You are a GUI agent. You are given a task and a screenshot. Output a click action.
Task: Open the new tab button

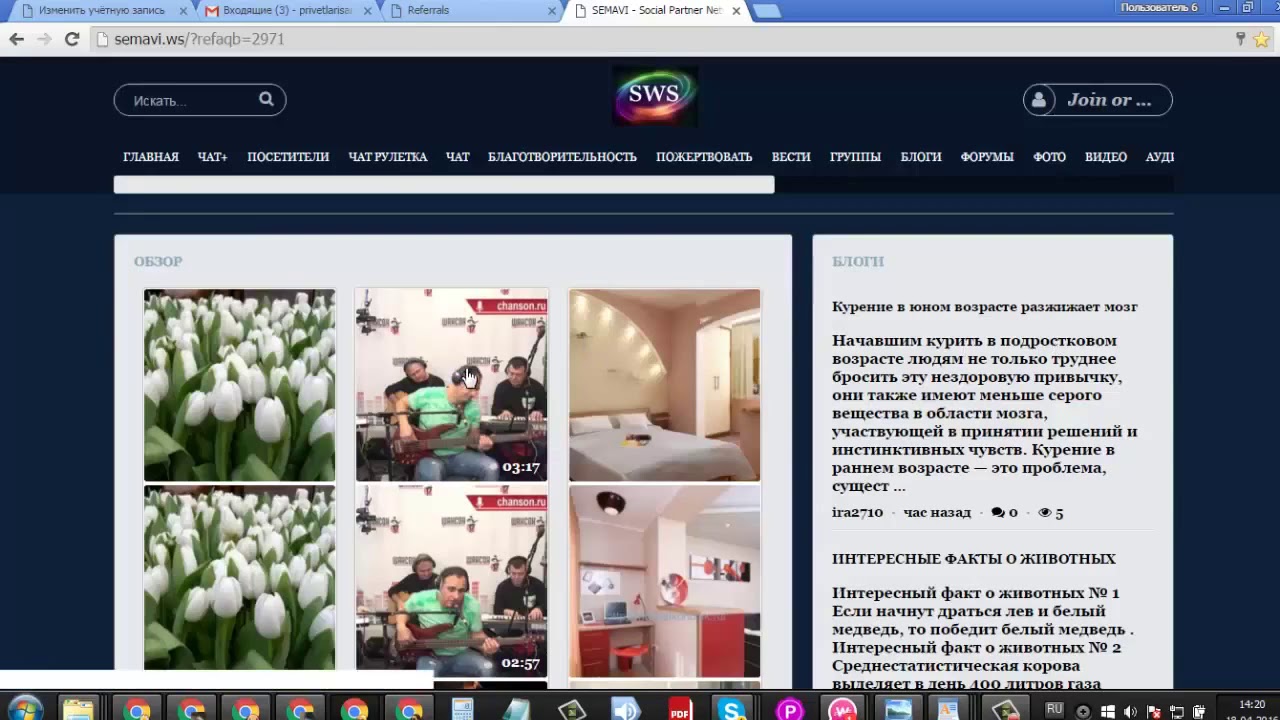click(x=766, y=11)
